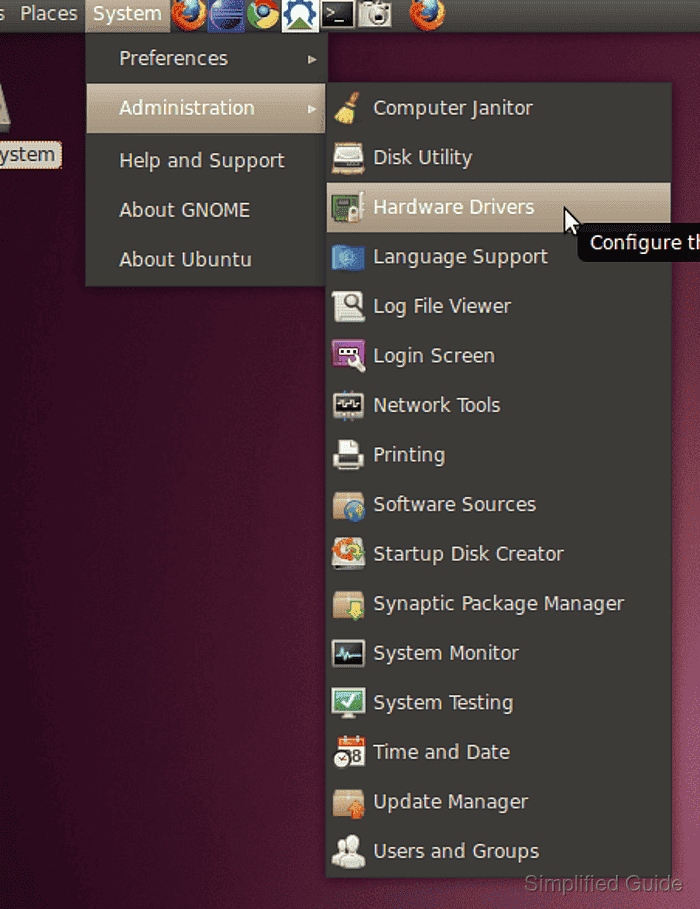Open Computer Janitor broom icon
700x909 pixels.
347,108
